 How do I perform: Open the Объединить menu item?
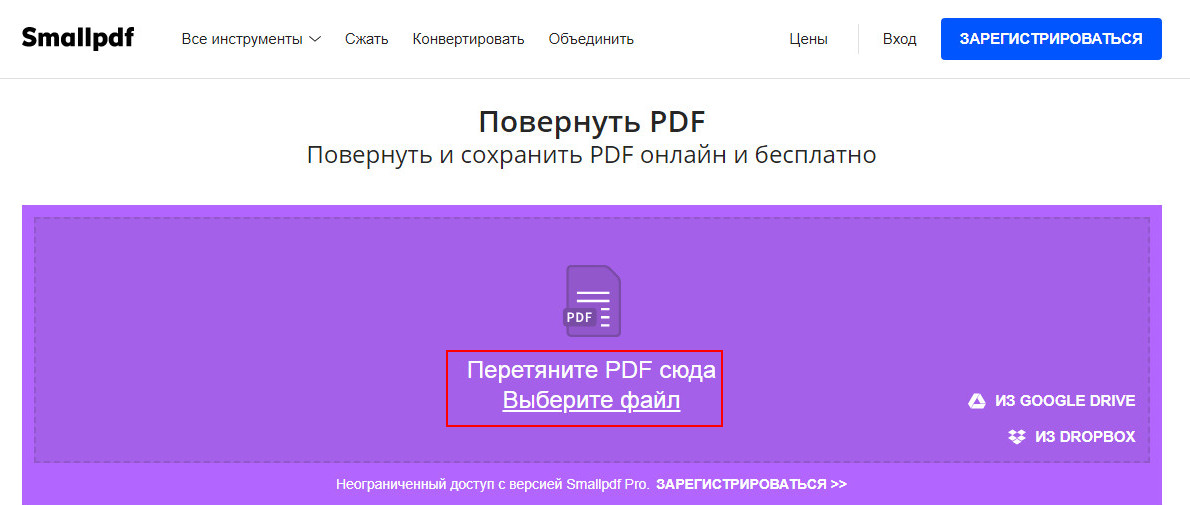(x=591, y=39)
